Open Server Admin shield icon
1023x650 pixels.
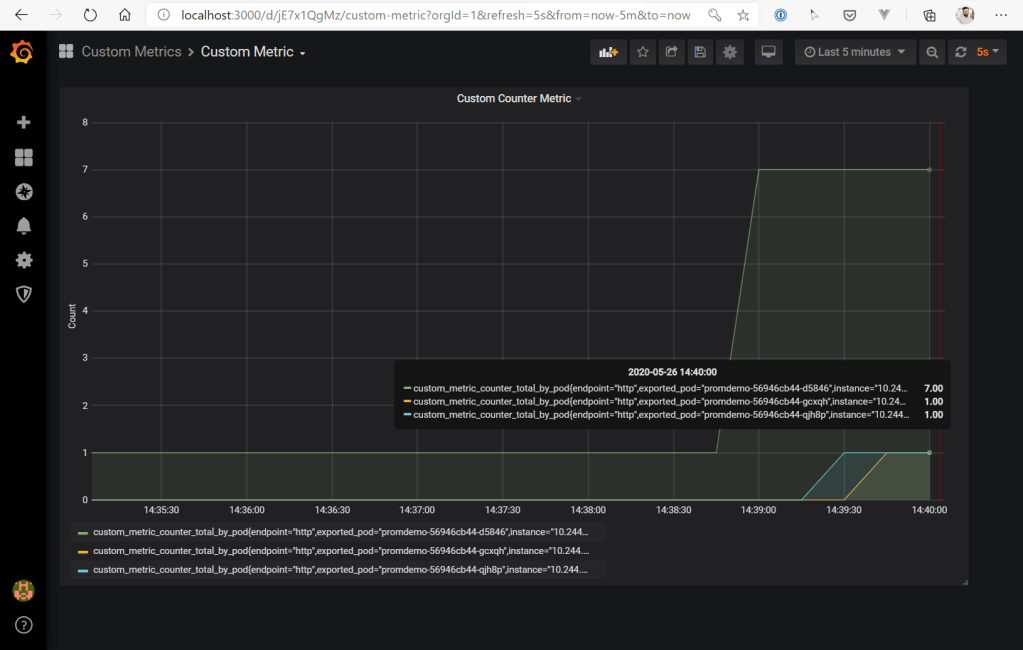pyautogui.click(x=24, y=294)
